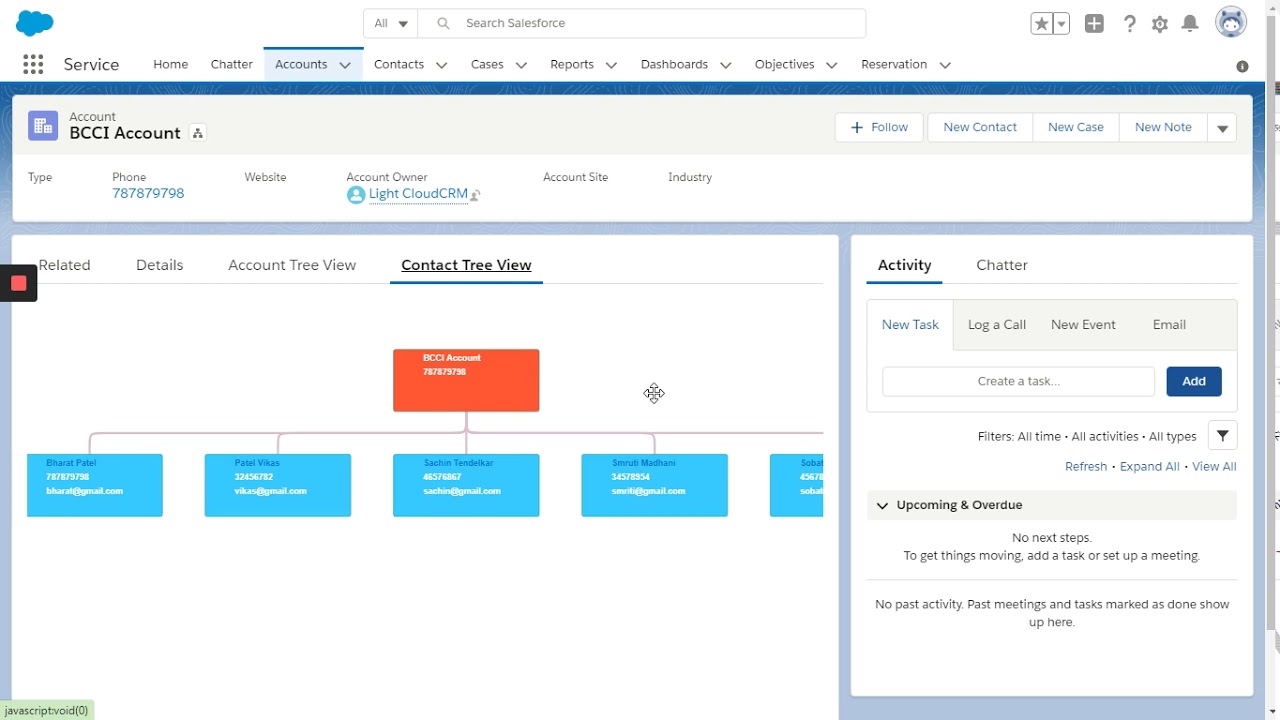Expand the Cases navigation dropdown
The width and height of the screenshot is (1280, 720).
pyautogui.click(x=521, y=65)
